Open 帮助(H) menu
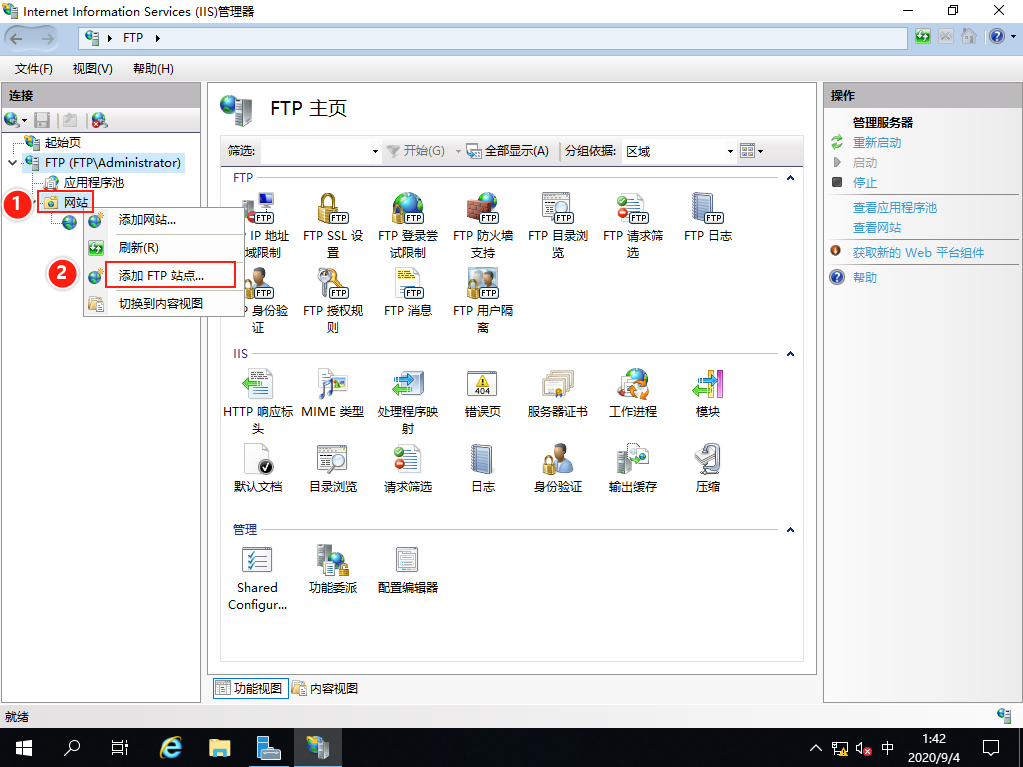The width and height of the screenshot is (1023, 767). click(153, 68)
